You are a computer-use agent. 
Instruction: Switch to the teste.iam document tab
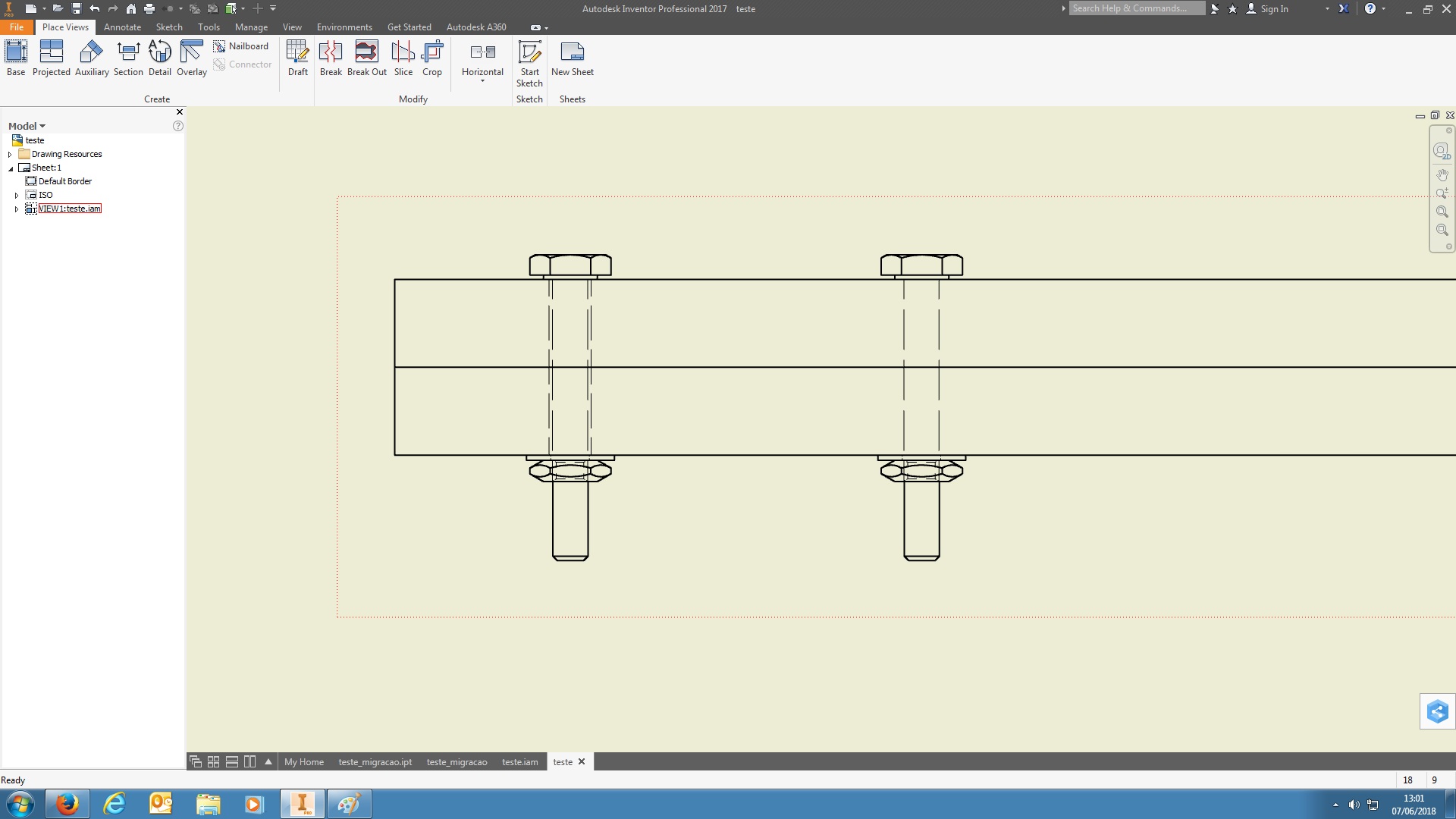click(x=519, y=762)
